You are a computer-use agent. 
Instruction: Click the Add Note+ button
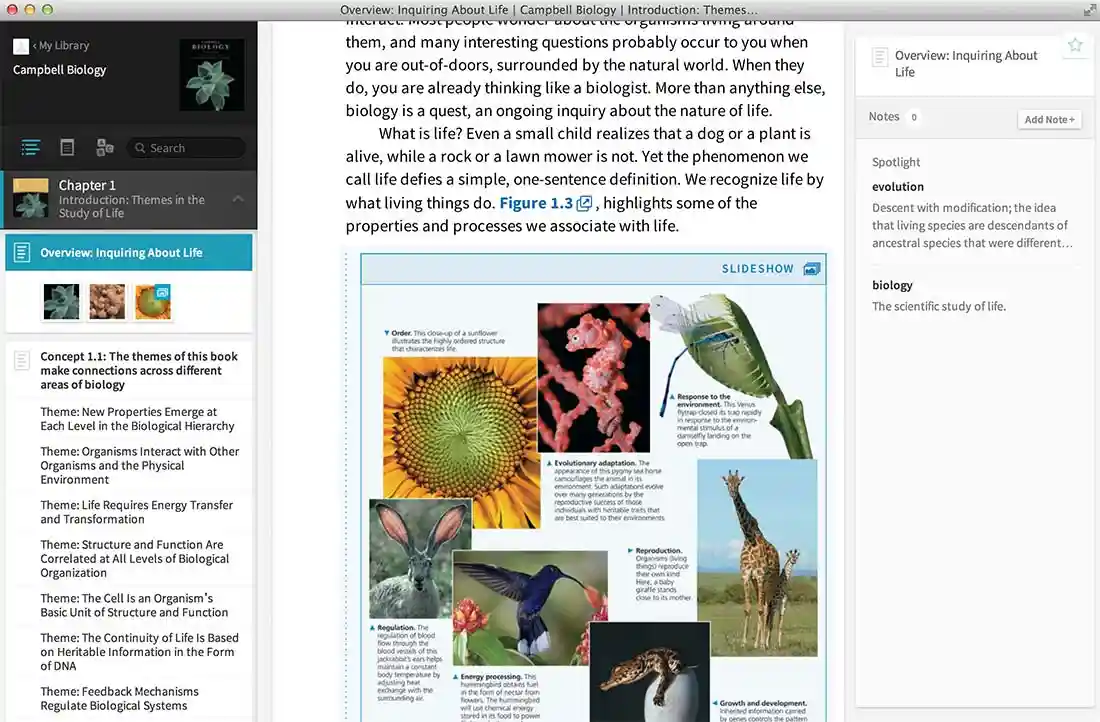pos(1049,119)
